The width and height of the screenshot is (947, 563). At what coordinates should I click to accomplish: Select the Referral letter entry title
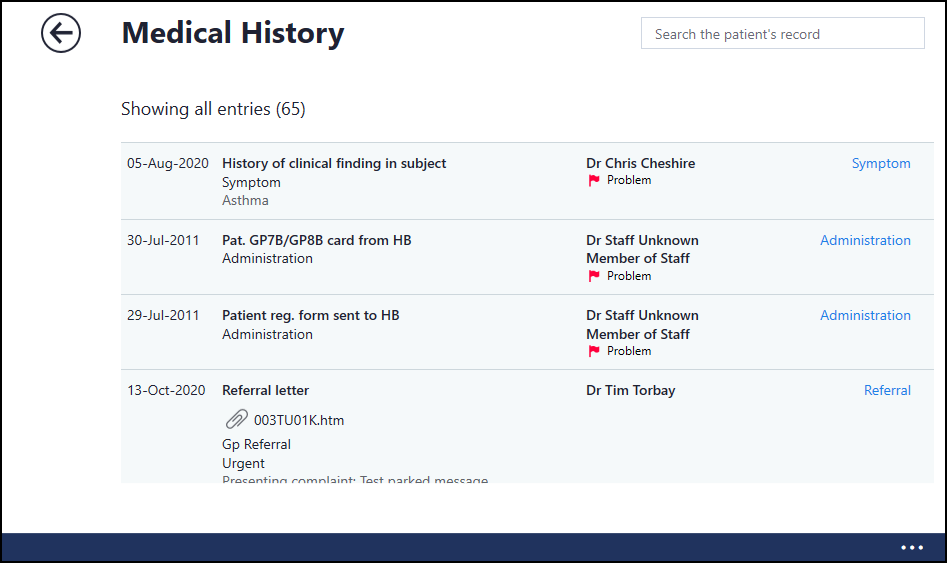tap(265, 390)
